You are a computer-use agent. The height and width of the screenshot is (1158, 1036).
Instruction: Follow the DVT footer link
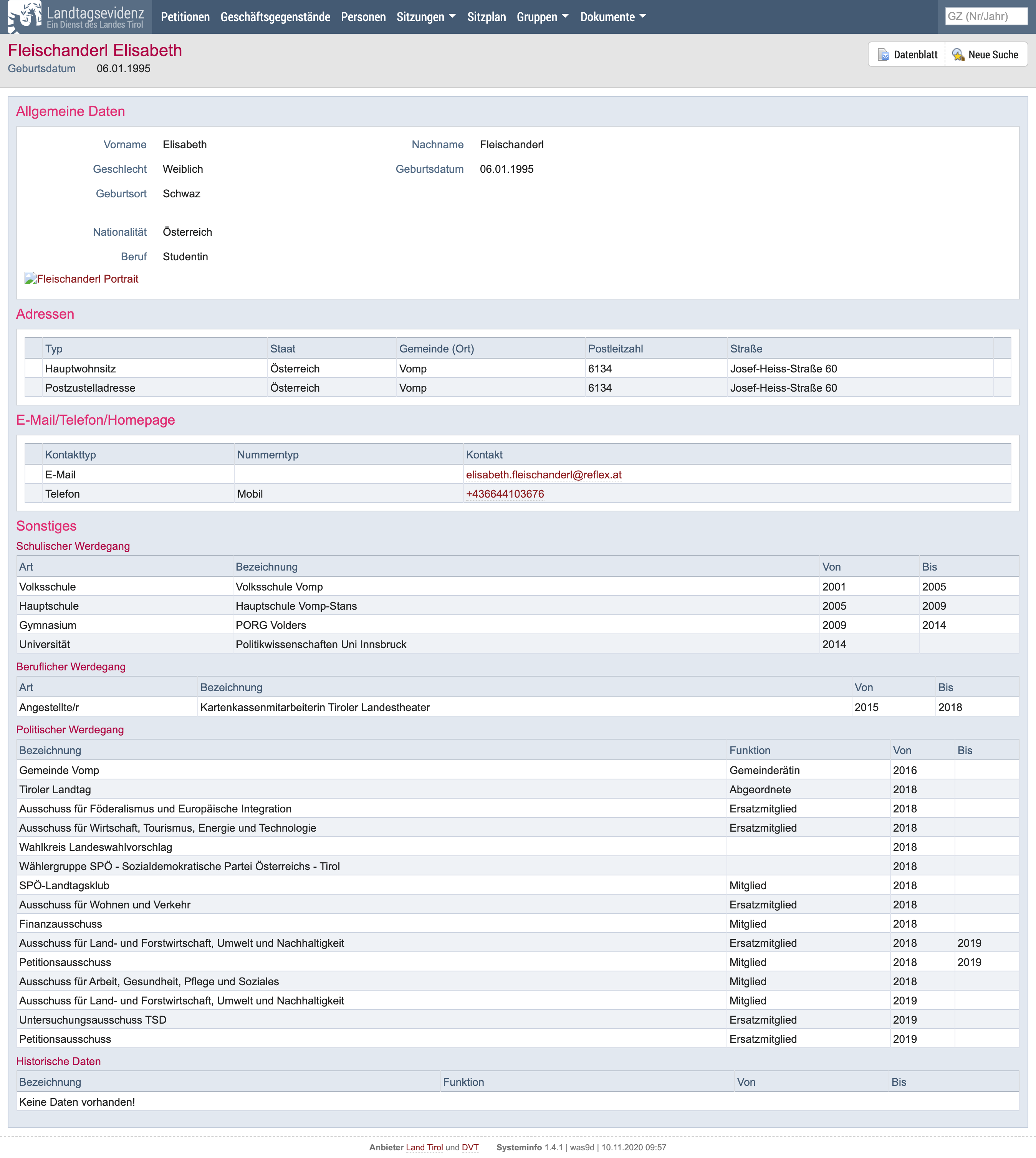click(x=470, y=1147)
